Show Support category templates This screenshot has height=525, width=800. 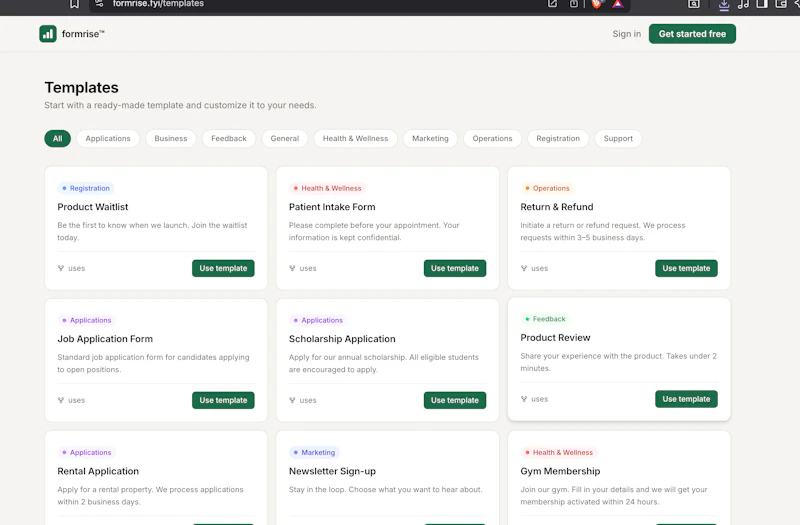click(x=618, y=138)
